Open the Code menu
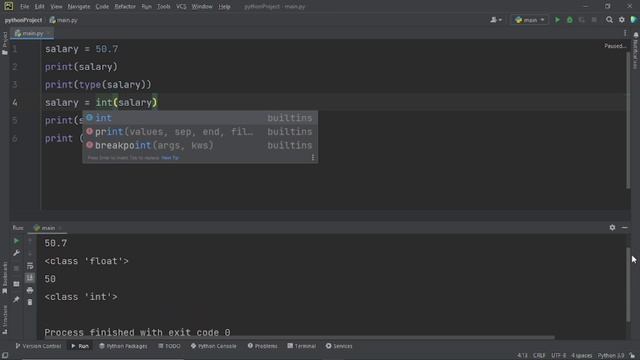This screenshot has width=640, height=360. [x=102, y=7]
